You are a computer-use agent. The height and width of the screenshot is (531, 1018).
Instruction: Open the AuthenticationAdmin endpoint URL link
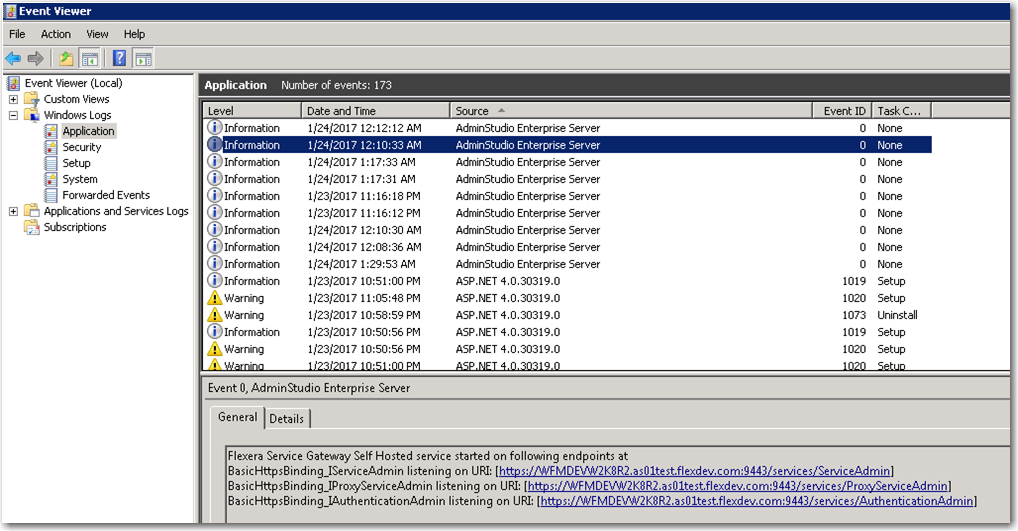[x=757, y=500]
